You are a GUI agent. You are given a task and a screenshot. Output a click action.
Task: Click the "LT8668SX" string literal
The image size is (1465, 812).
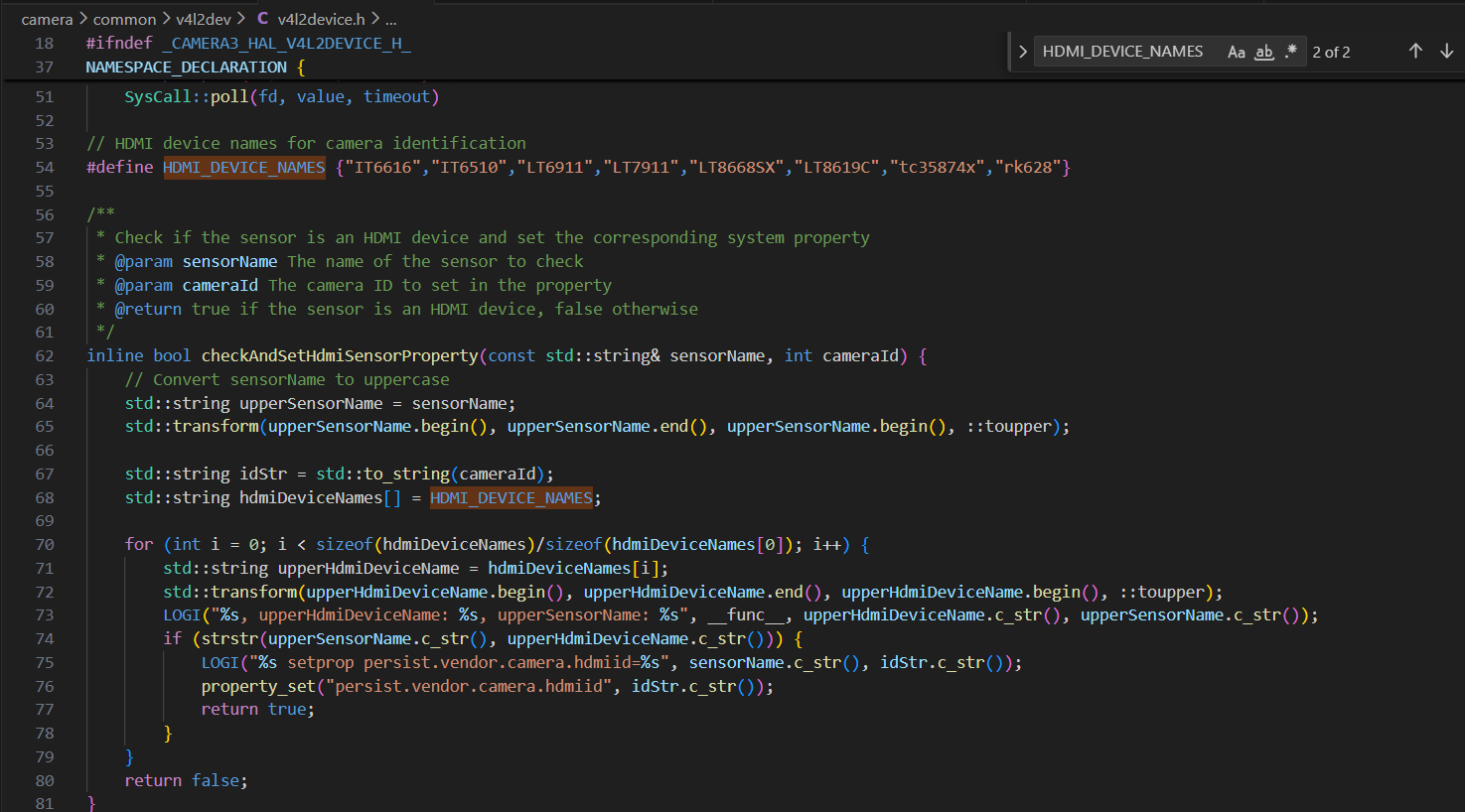coord(737,167)
